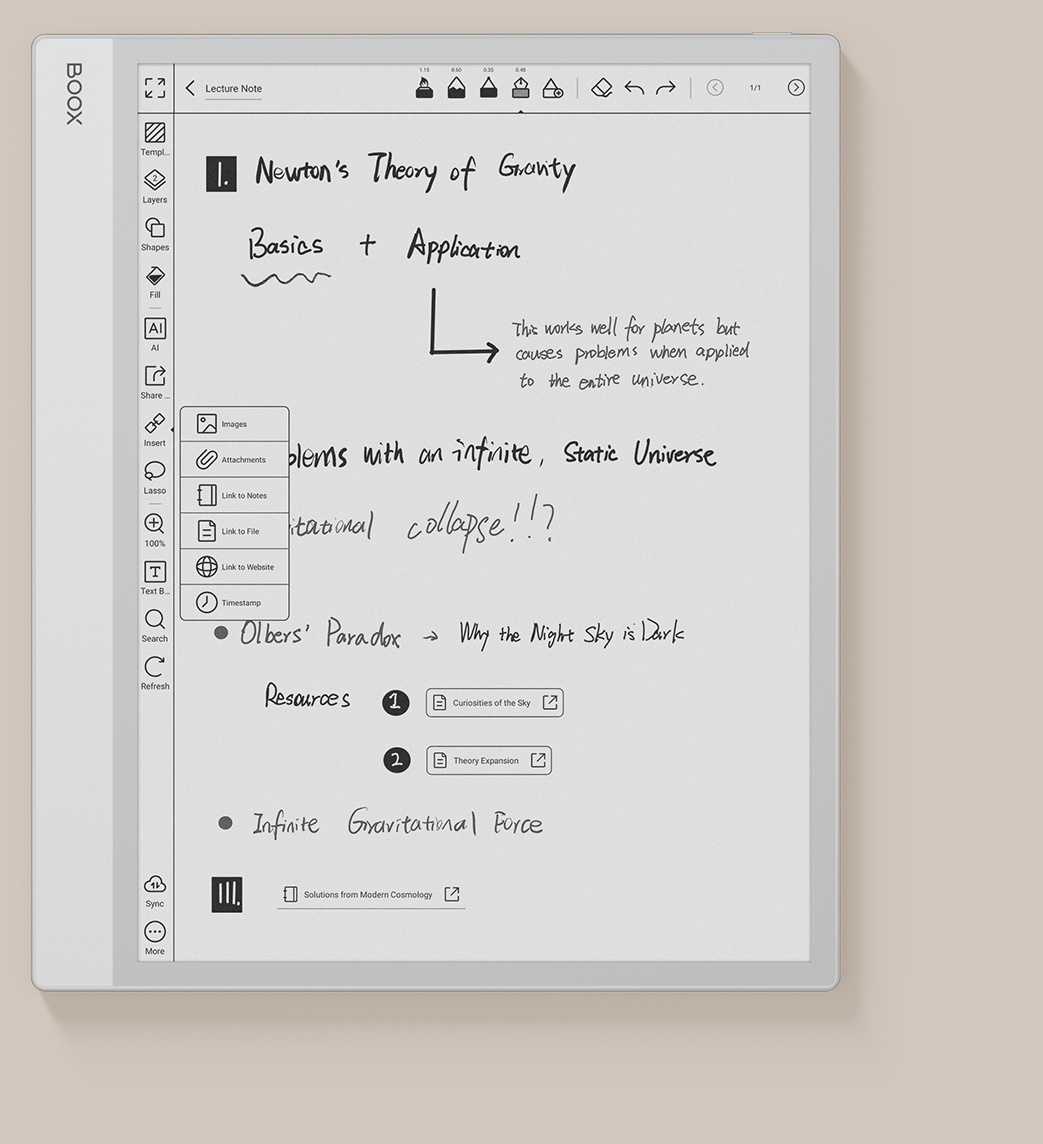Select the Lasso tool

tap(155, 476)
